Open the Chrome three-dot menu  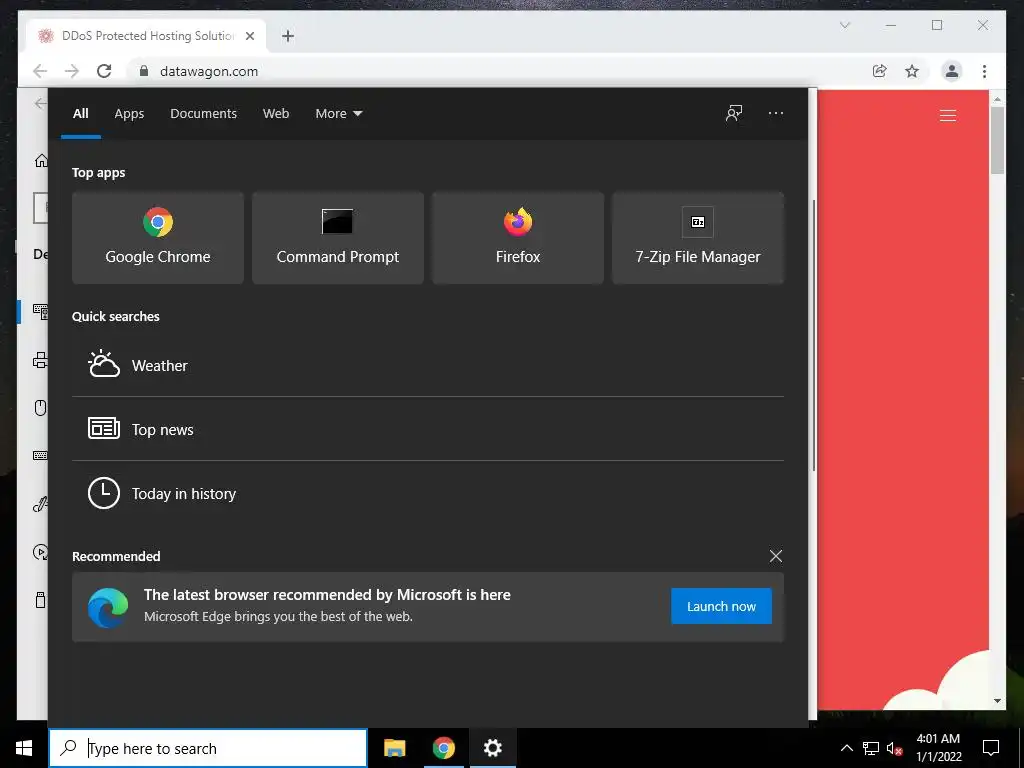[x=984, y=71]
